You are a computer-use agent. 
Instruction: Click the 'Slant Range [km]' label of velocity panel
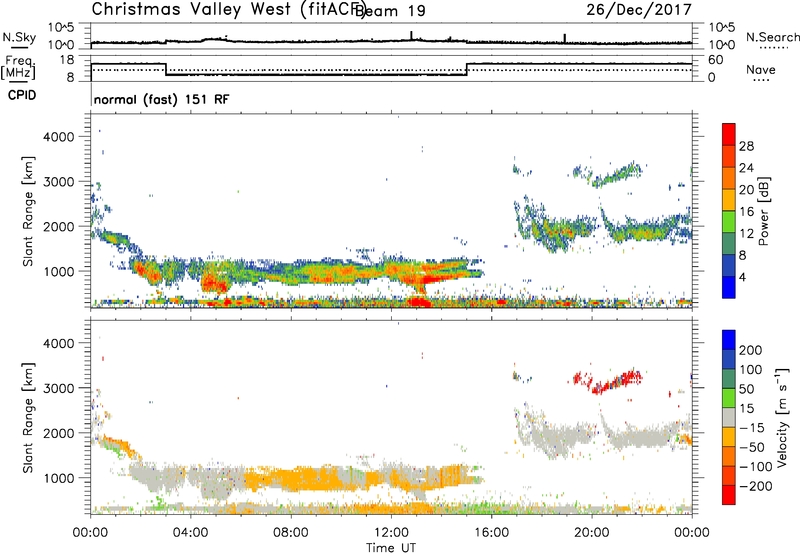pos(28,418)
